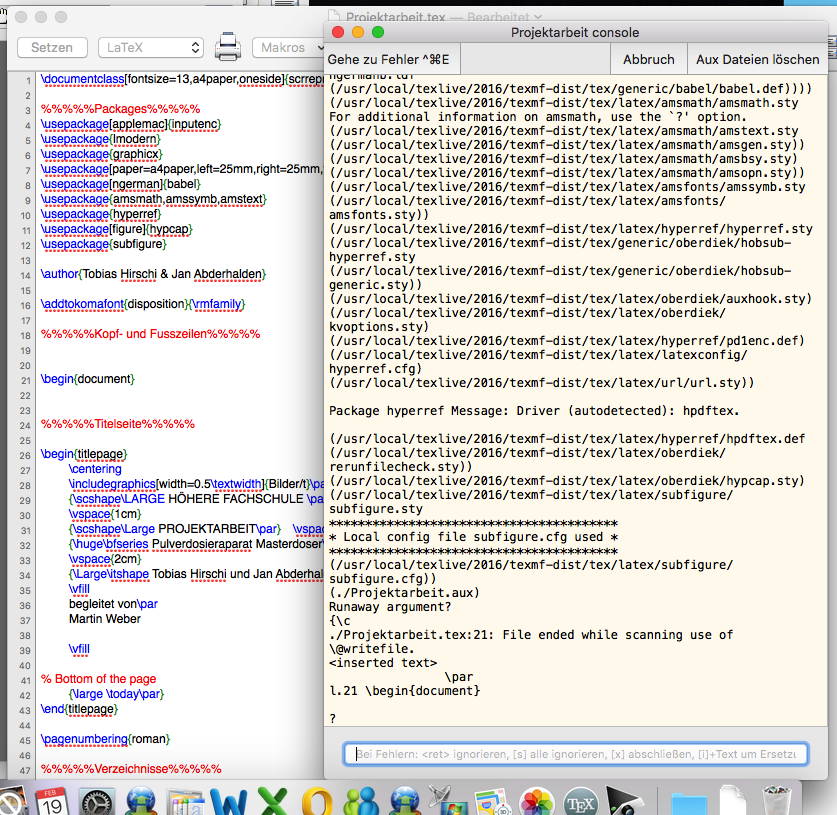Click the \end{titlepage} line in the editor
The width and height of the screenshot is (837, 815).
pos(79,709)
